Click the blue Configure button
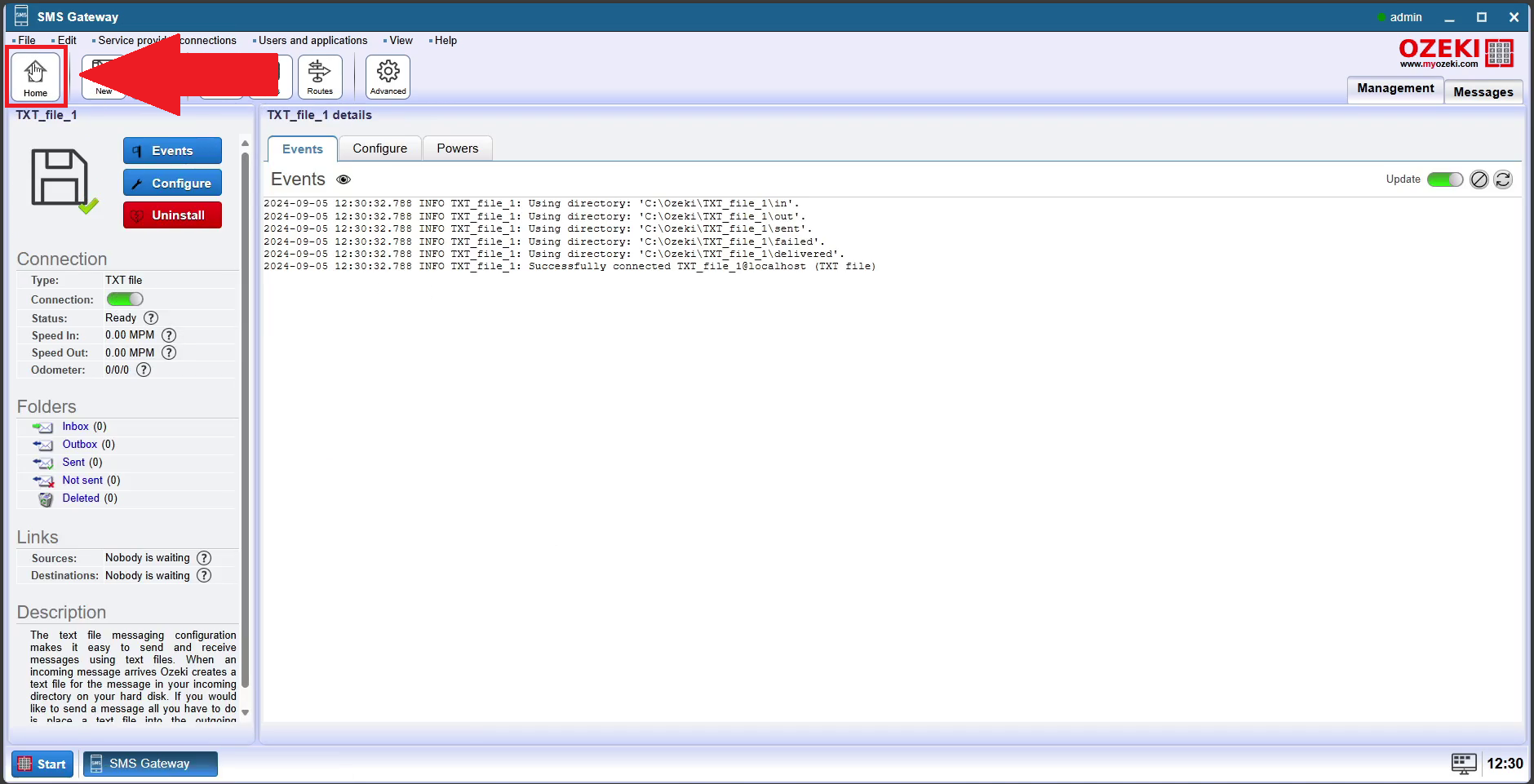This screenshot has height=784, width=1534. pyautogui.click(x=172, y=183)
